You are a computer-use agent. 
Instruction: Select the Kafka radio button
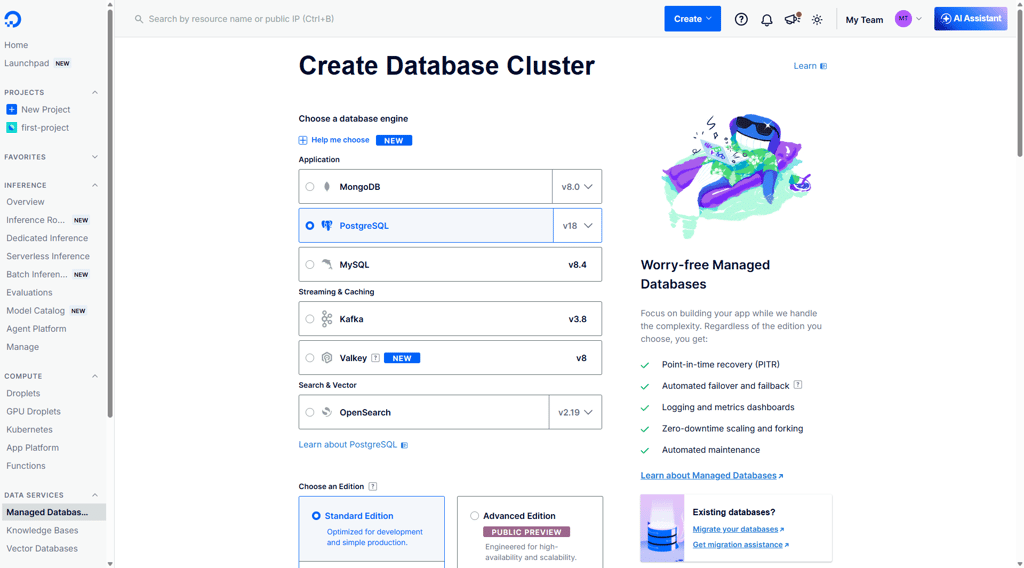[x=310, y=319]
